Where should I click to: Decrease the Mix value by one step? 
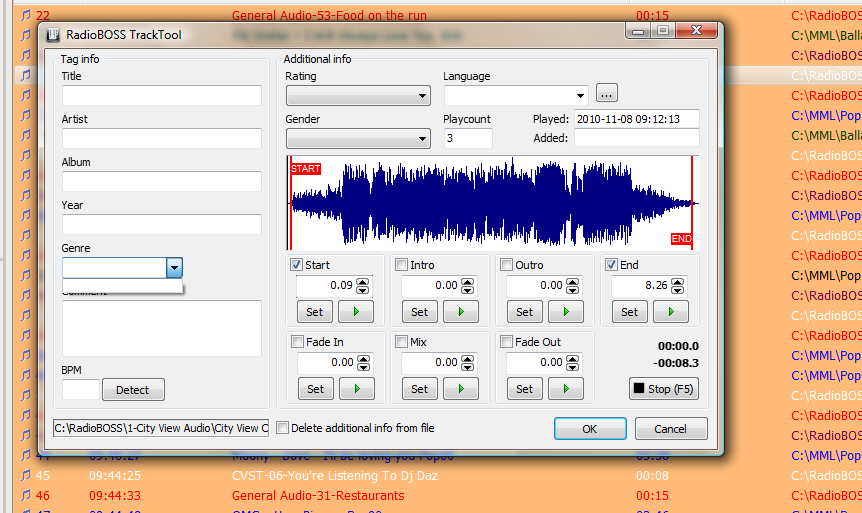(x=467, y=367)
